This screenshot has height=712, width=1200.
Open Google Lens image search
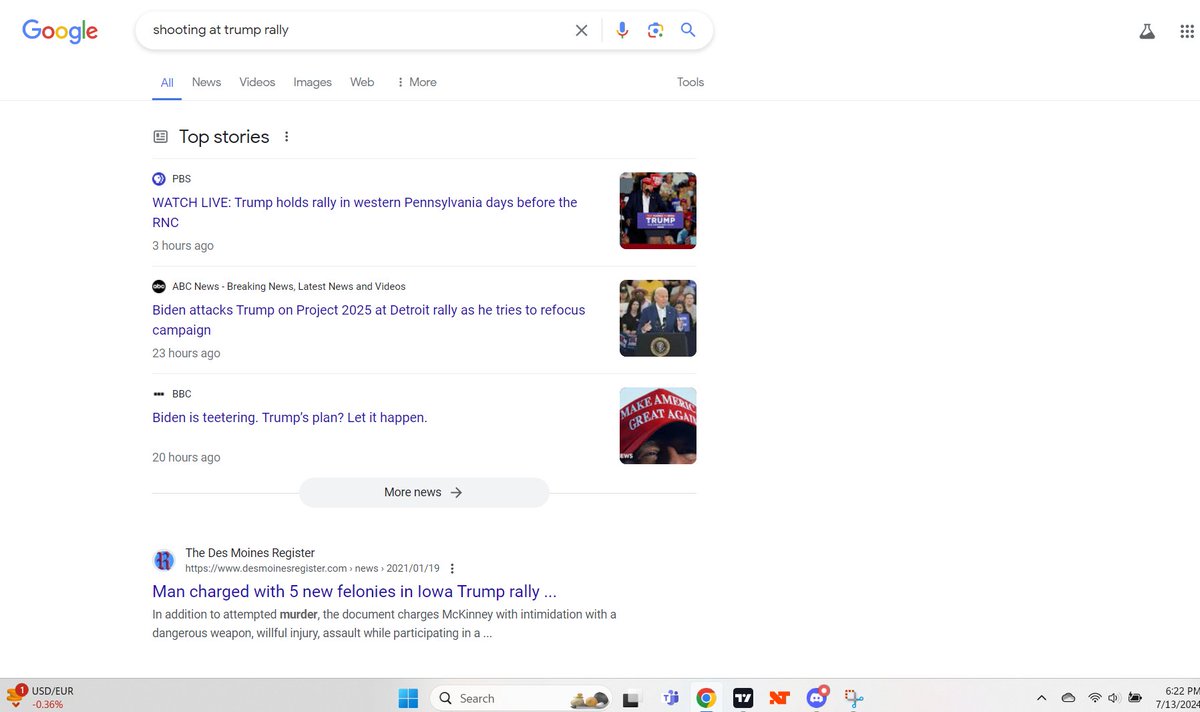(x=655, y=30)
